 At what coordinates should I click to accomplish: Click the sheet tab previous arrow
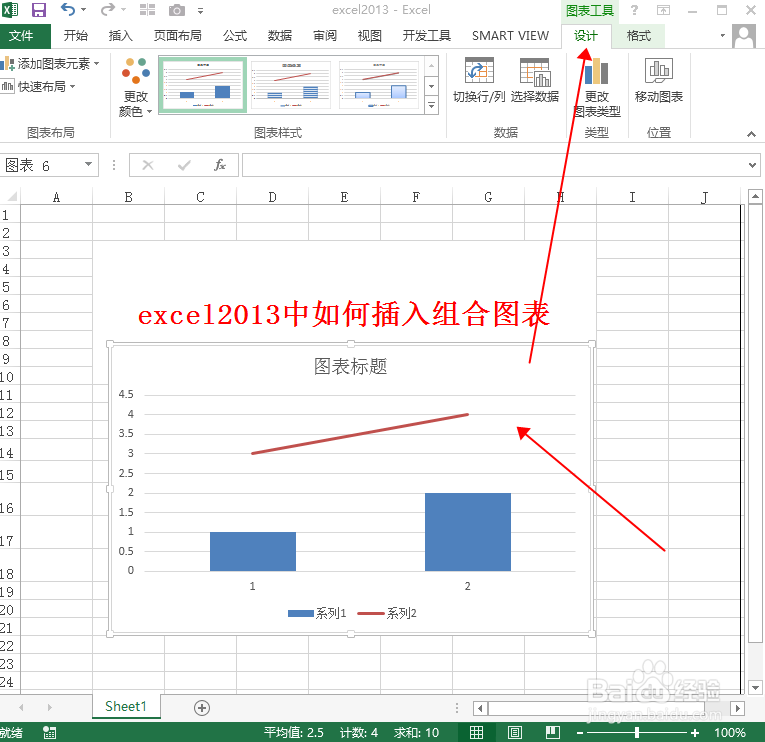[x=21, y=707]
